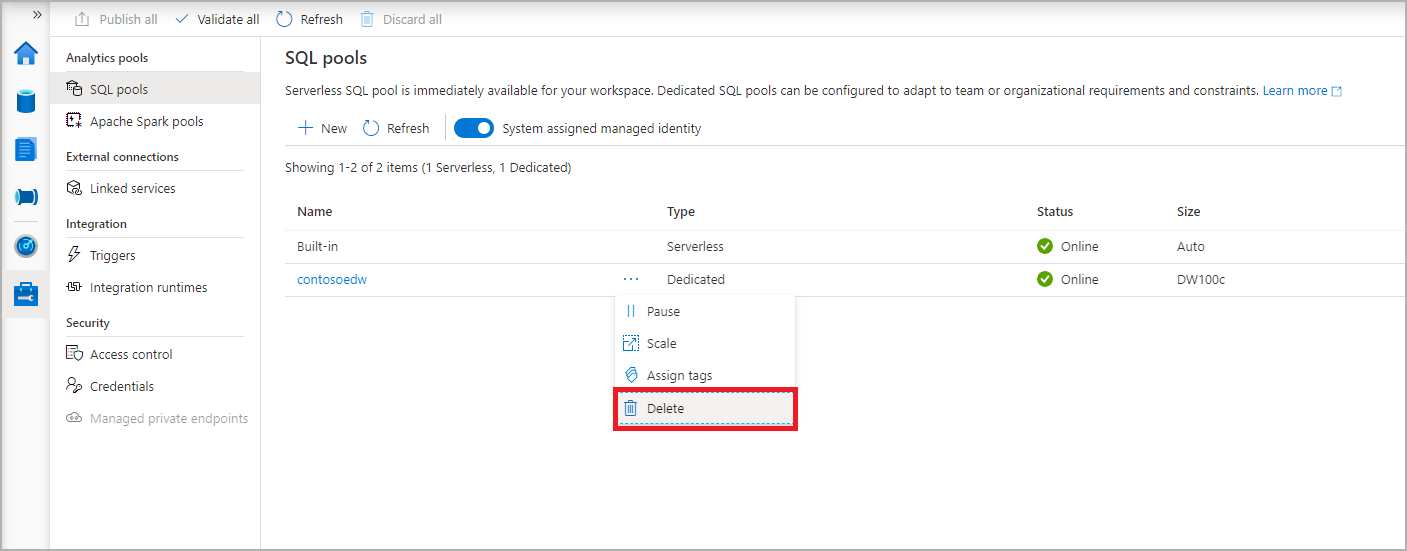Select Pause from the context menu

pos(662,312)
